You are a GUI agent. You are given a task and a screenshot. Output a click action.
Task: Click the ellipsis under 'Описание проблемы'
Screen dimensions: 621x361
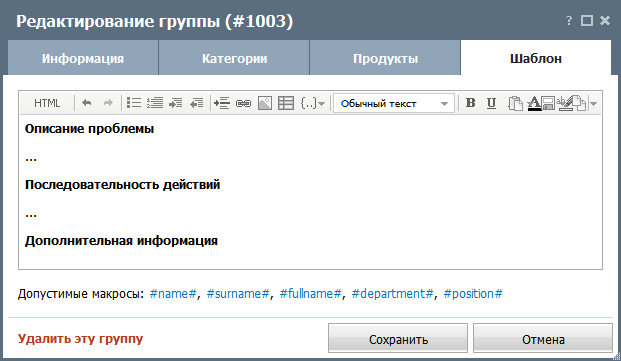point(31,159)
